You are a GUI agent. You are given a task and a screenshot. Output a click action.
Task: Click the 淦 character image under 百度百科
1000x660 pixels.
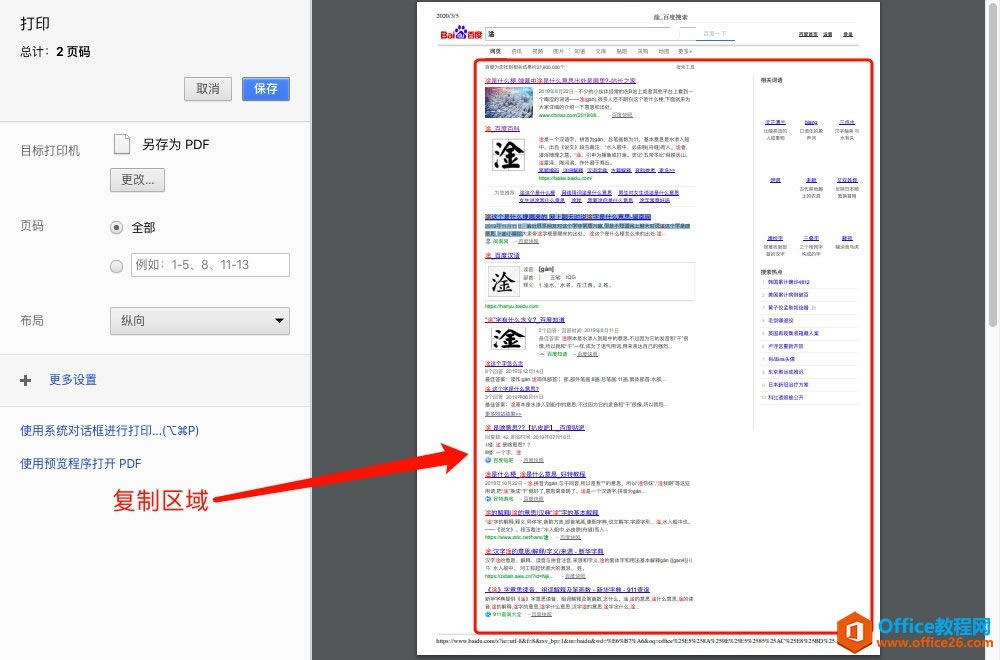[x=509, y=155]
